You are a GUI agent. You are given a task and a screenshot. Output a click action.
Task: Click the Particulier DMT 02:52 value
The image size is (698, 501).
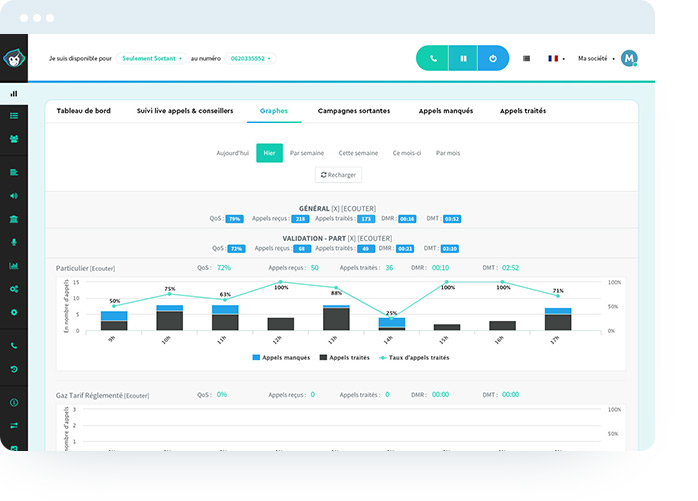(510, 268)
